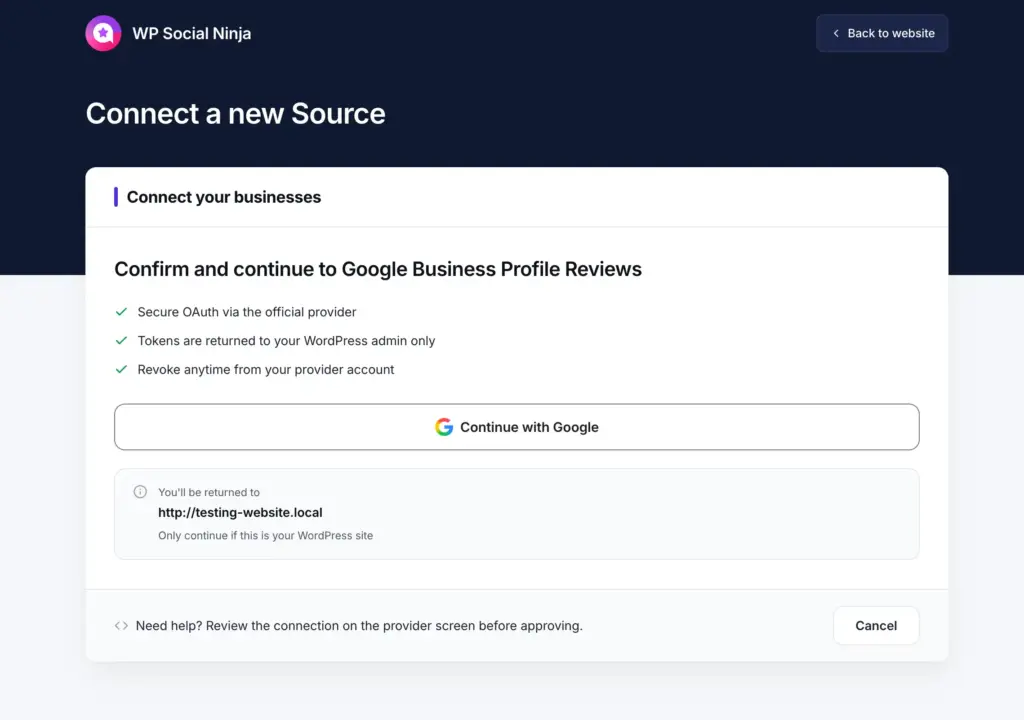Cancel the source connection
The height and width of the screenshot is (720, 1024).
click(x=876, y=625)
